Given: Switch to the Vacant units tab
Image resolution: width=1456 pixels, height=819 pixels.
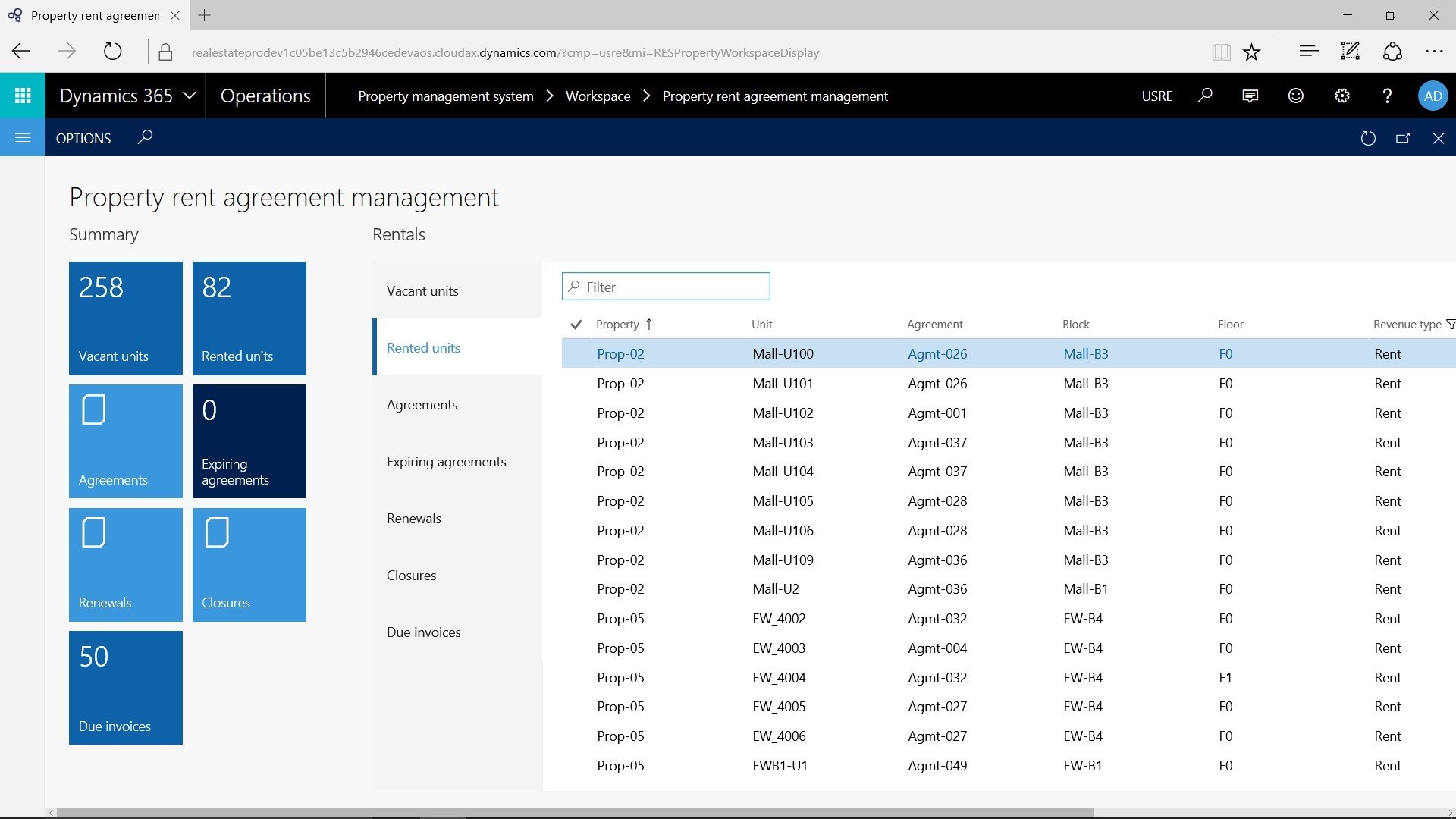Looking at the screenshot, I should 422,291.
